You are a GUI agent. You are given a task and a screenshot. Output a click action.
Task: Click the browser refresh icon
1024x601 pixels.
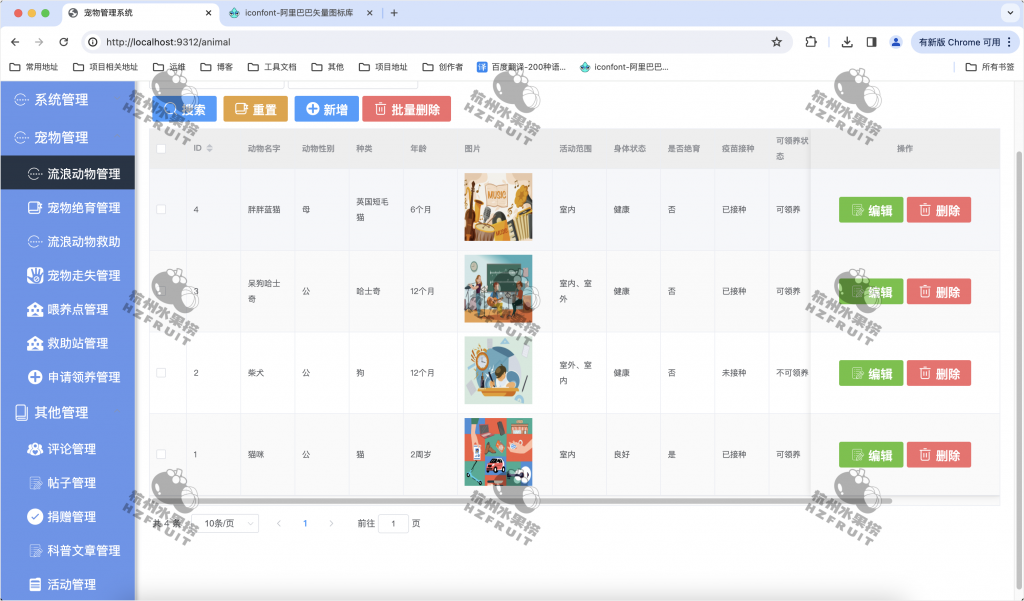click(x=62, y=42)
